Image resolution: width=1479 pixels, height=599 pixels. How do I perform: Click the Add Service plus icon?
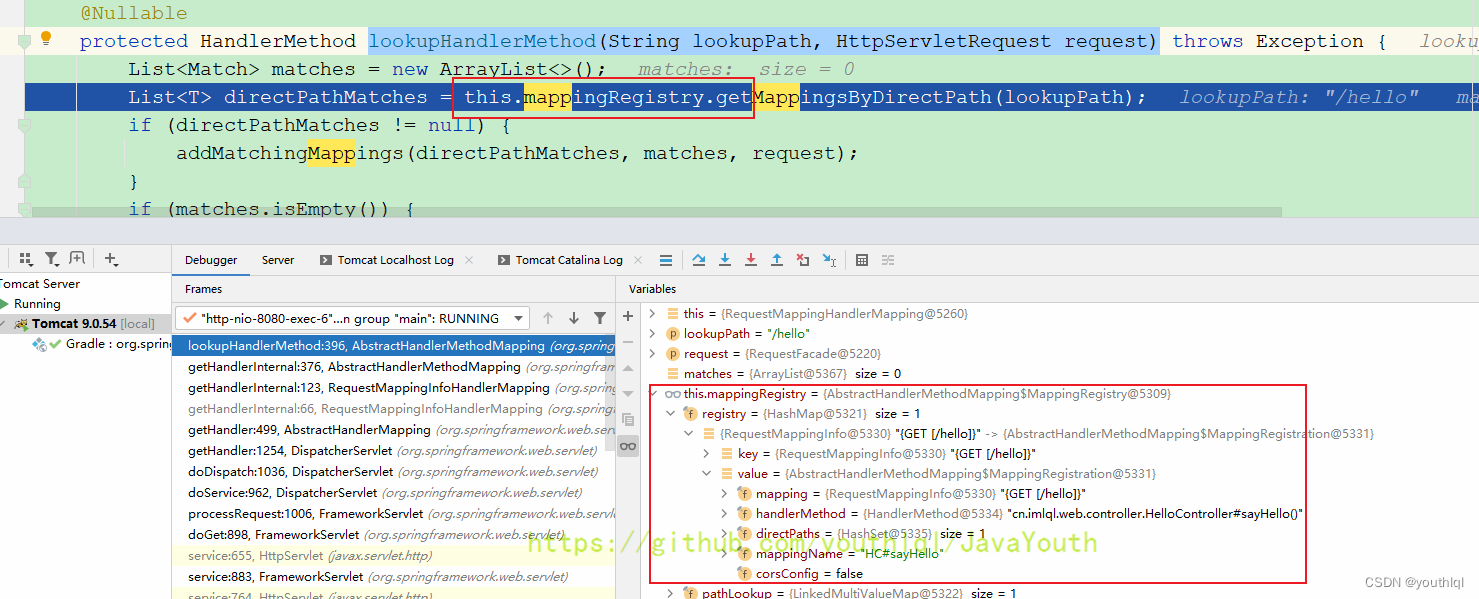click(x=111, y=259)
